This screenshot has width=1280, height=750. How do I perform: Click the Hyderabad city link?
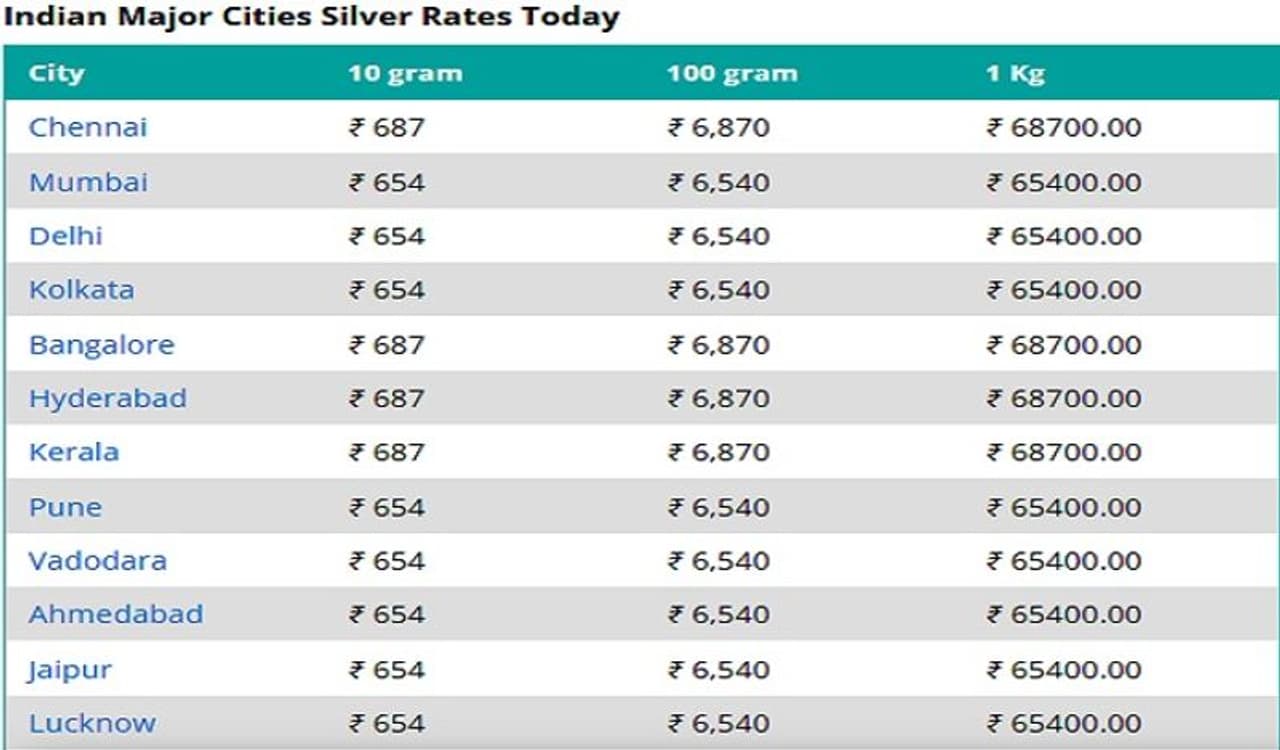pos(107,398)
